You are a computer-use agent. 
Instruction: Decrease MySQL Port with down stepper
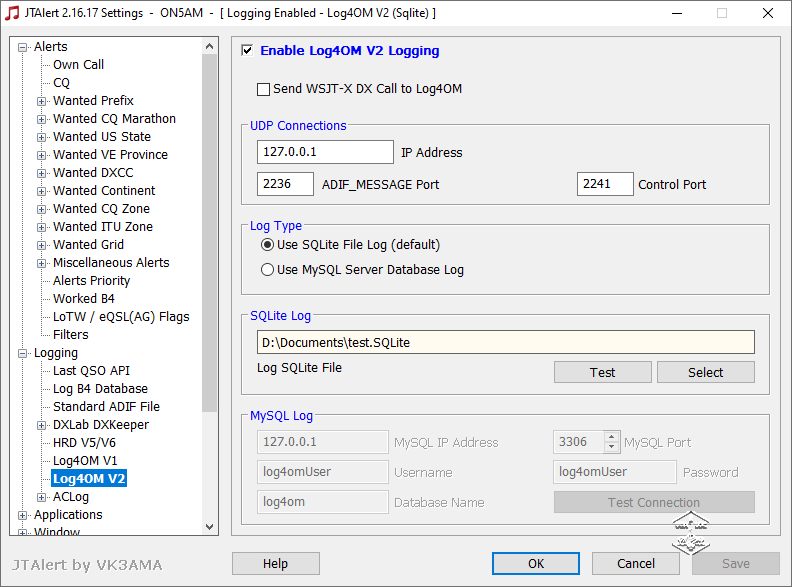pos(612,447)
